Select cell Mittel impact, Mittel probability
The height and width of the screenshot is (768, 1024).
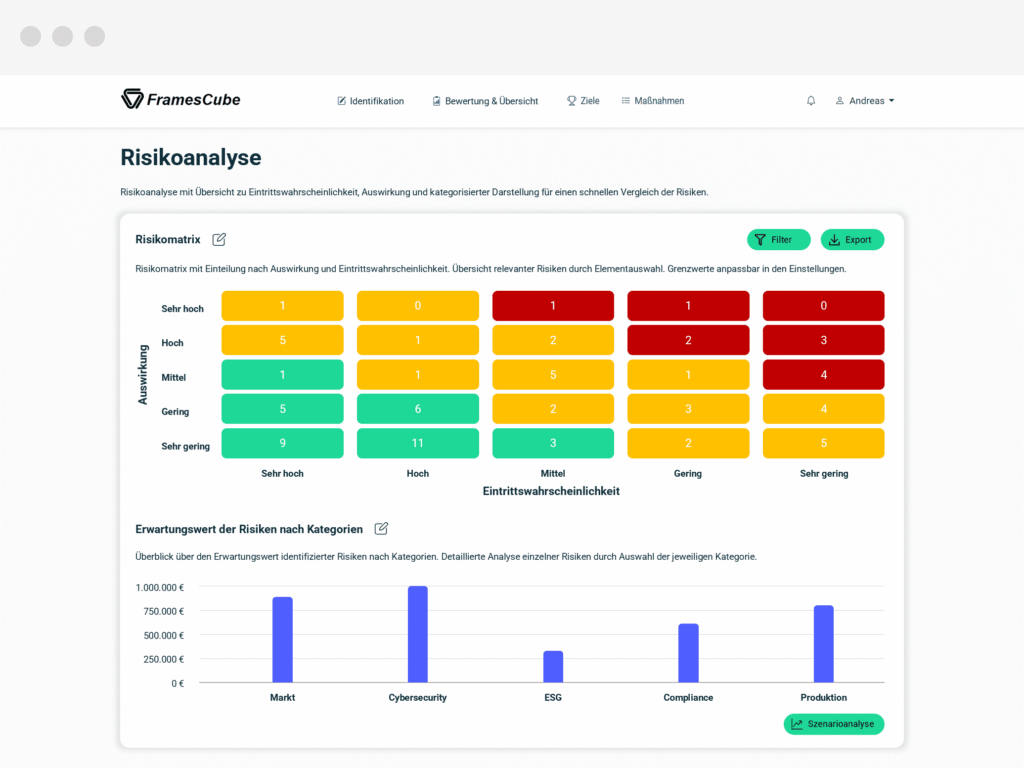[553, 375]
